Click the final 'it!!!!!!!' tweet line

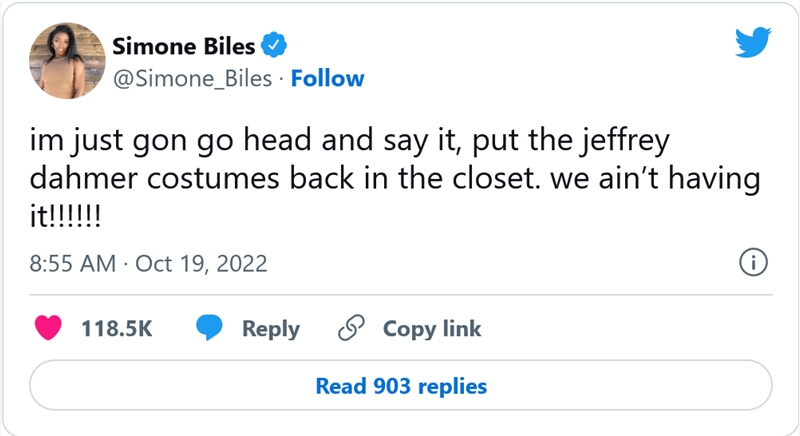tap(65, 217)
